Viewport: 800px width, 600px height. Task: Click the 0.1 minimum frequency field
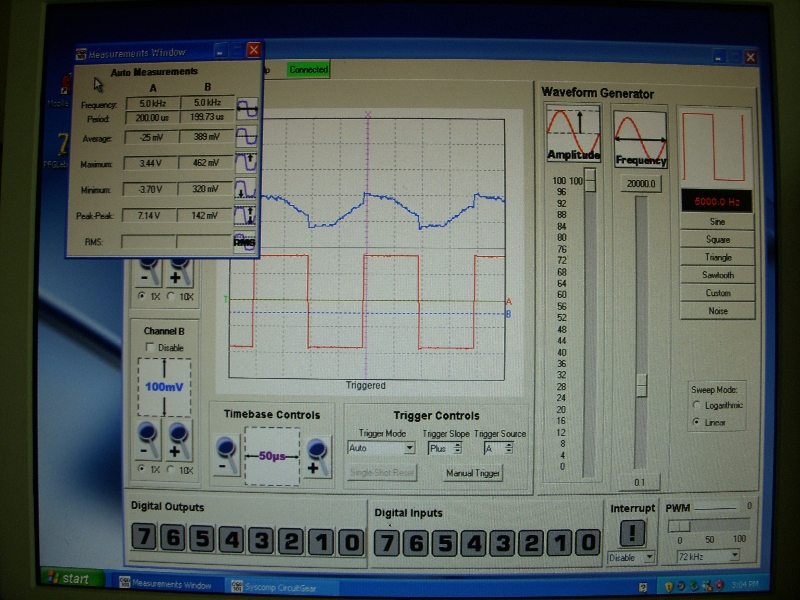[x=639, y=482]
